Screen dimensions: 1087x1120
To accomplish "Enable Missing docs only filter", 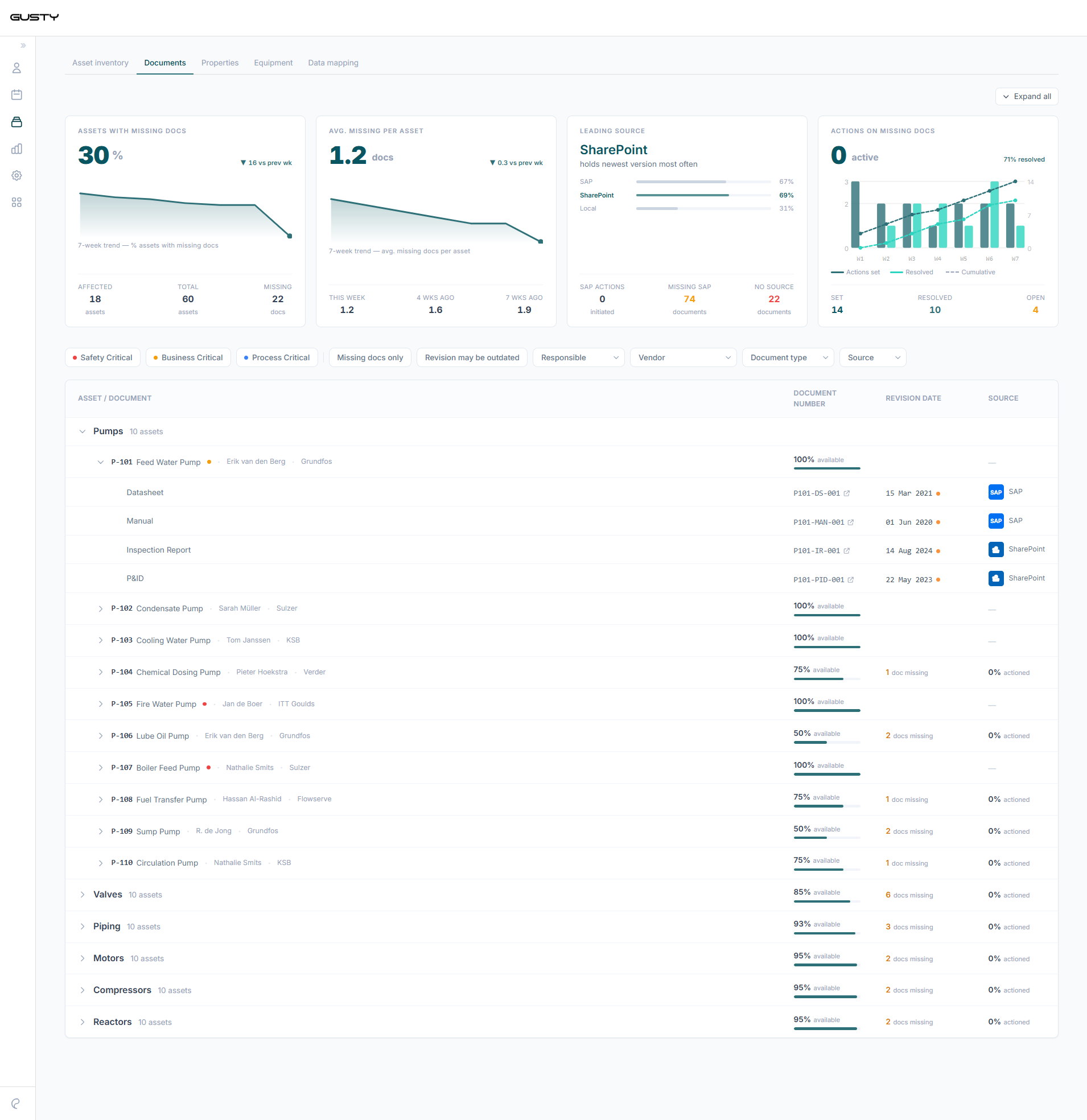I will (370, 358).
